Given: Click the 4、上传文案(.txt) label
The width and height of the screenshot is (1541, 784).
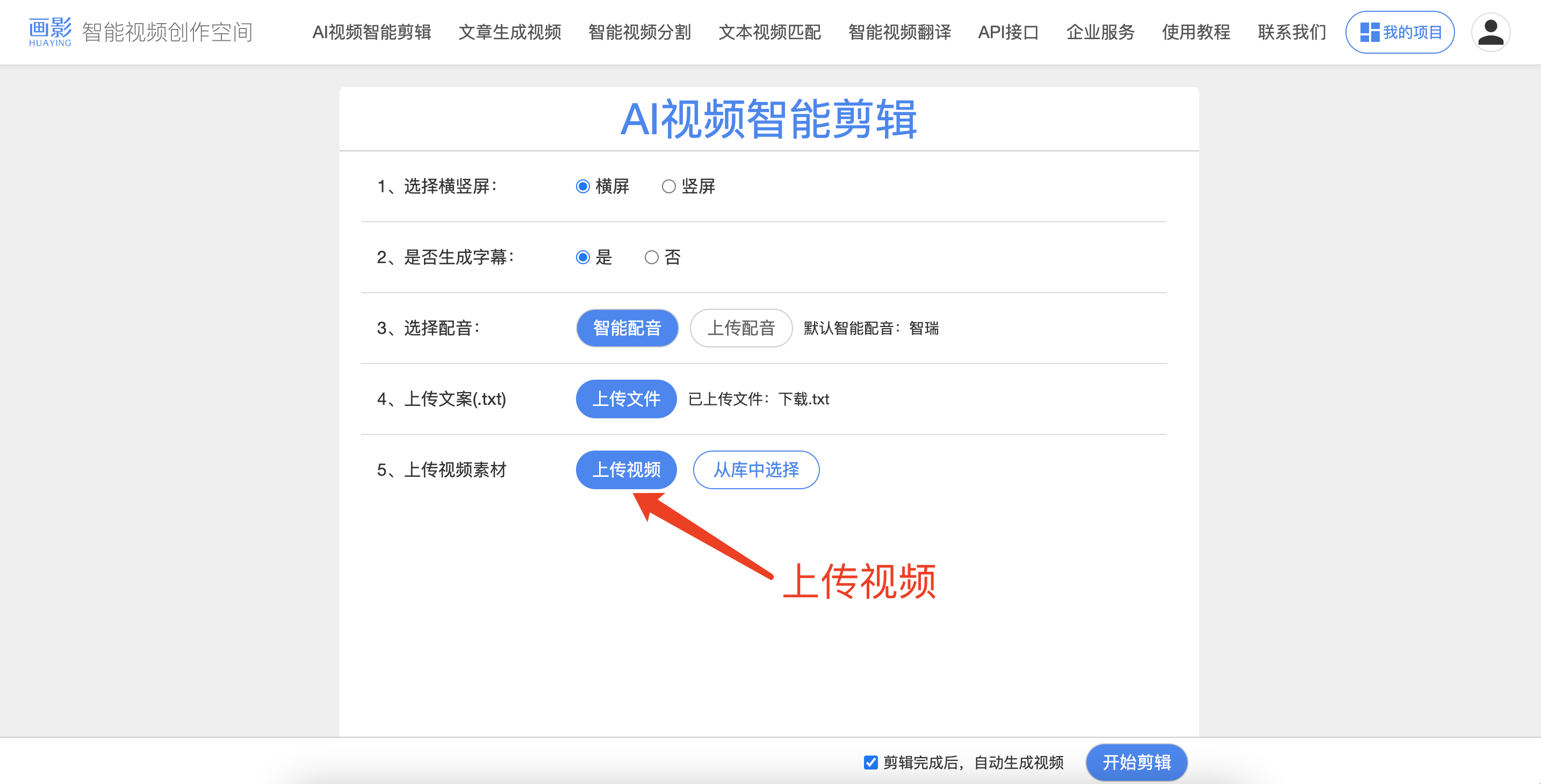Looking at the screenshot, I should (442, 399).
